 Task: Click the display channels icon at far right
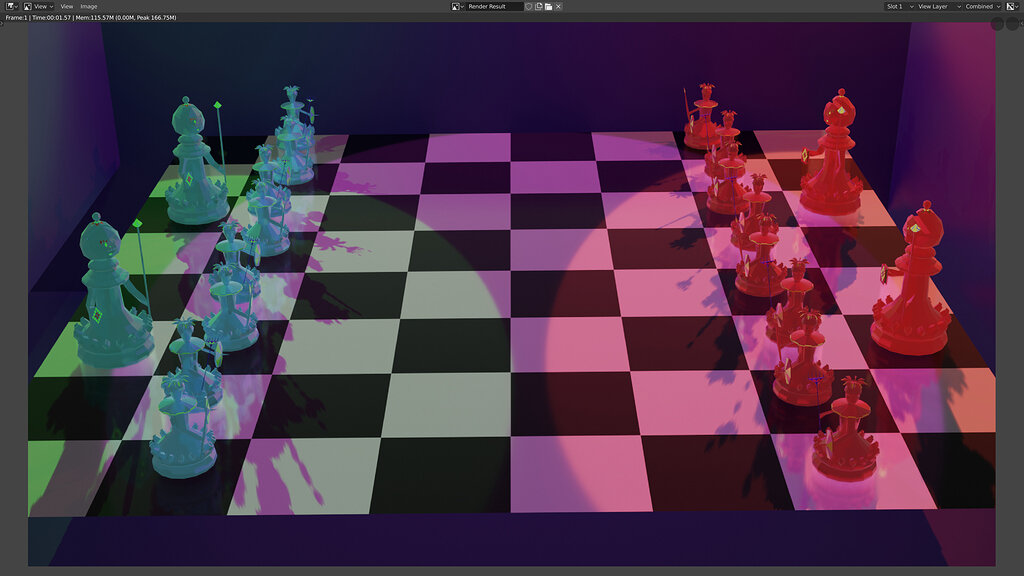(x=1009, y=6)
